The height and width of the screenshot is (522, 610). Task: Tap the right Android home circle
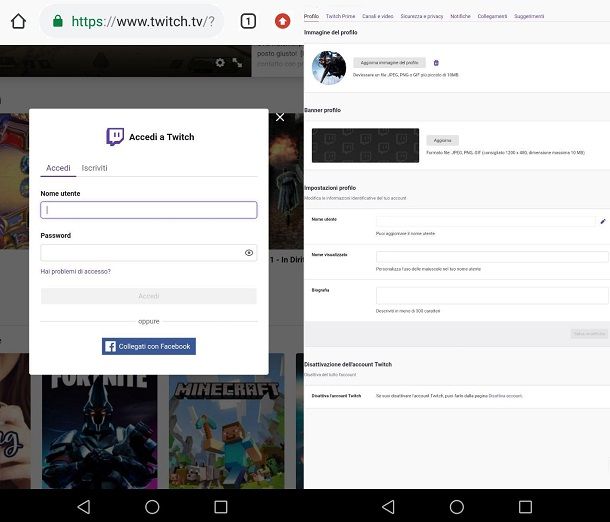[x=457, y=506]
